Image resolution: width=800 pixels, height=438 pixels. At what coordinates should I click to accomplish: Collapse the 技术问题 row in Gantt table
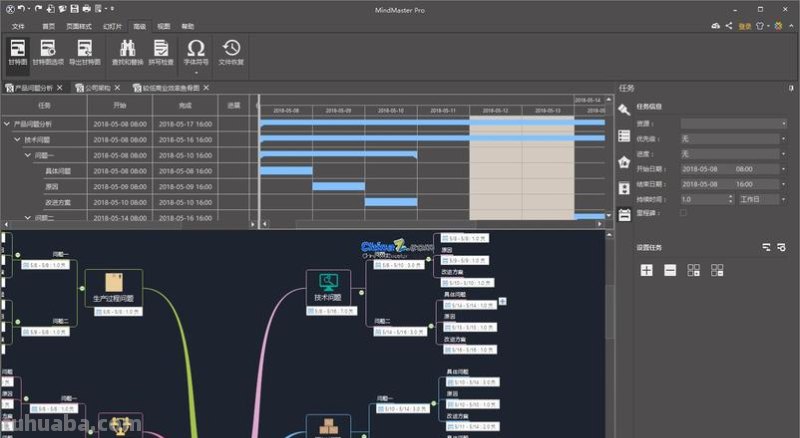coord(17,139)
